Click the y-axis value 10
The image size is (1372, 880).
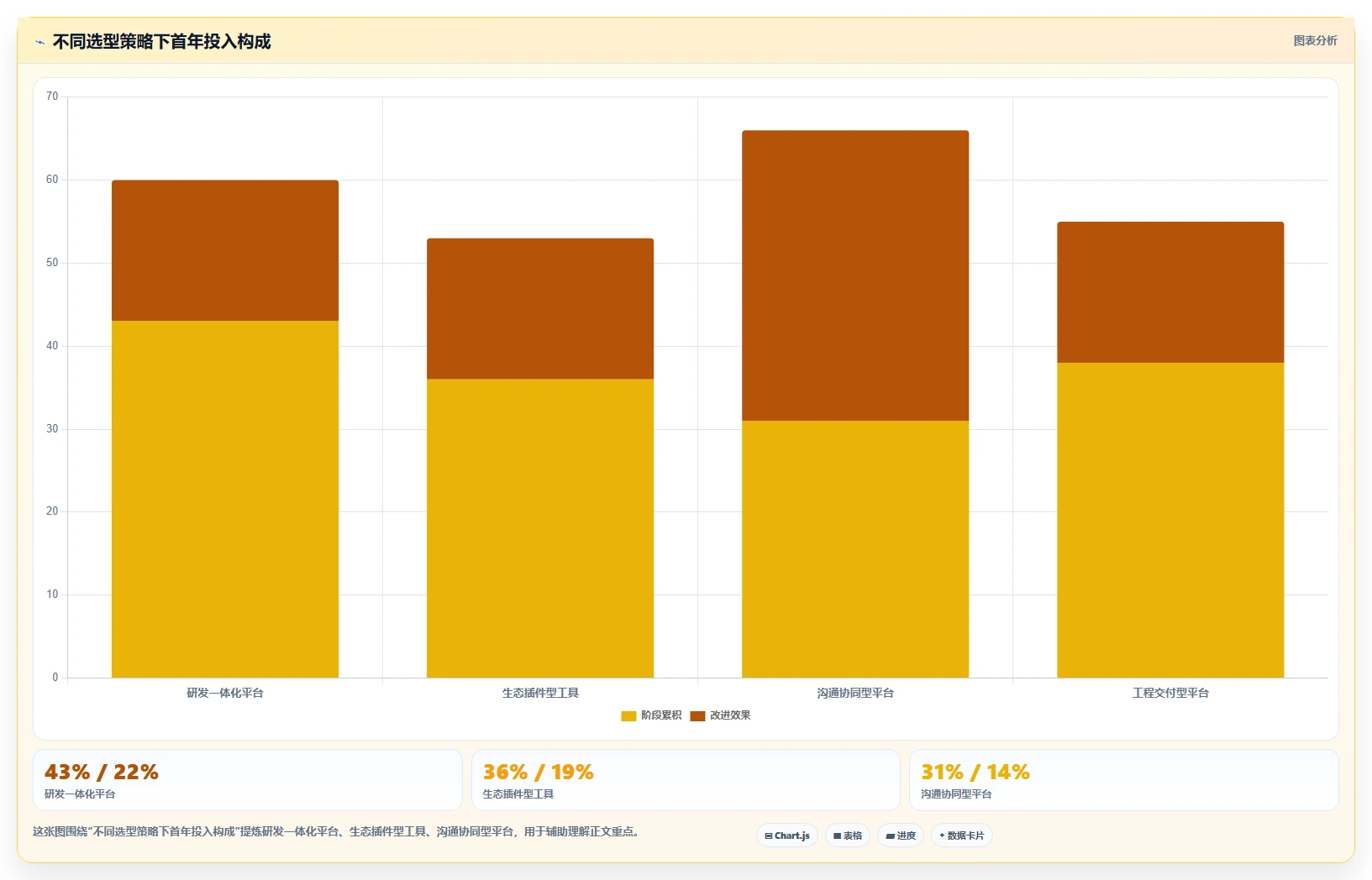click(52, 595)
